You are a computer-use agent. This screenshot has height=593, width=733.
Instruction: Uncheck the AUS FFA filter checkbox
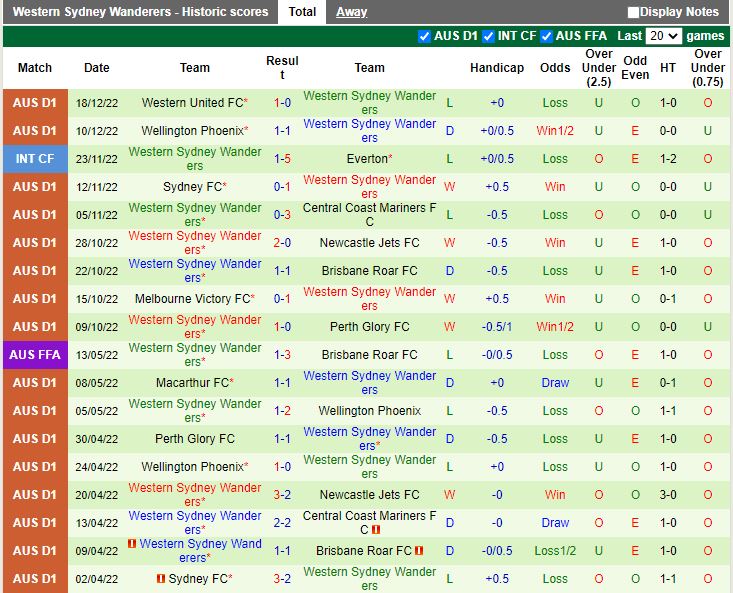pos(546,36)
